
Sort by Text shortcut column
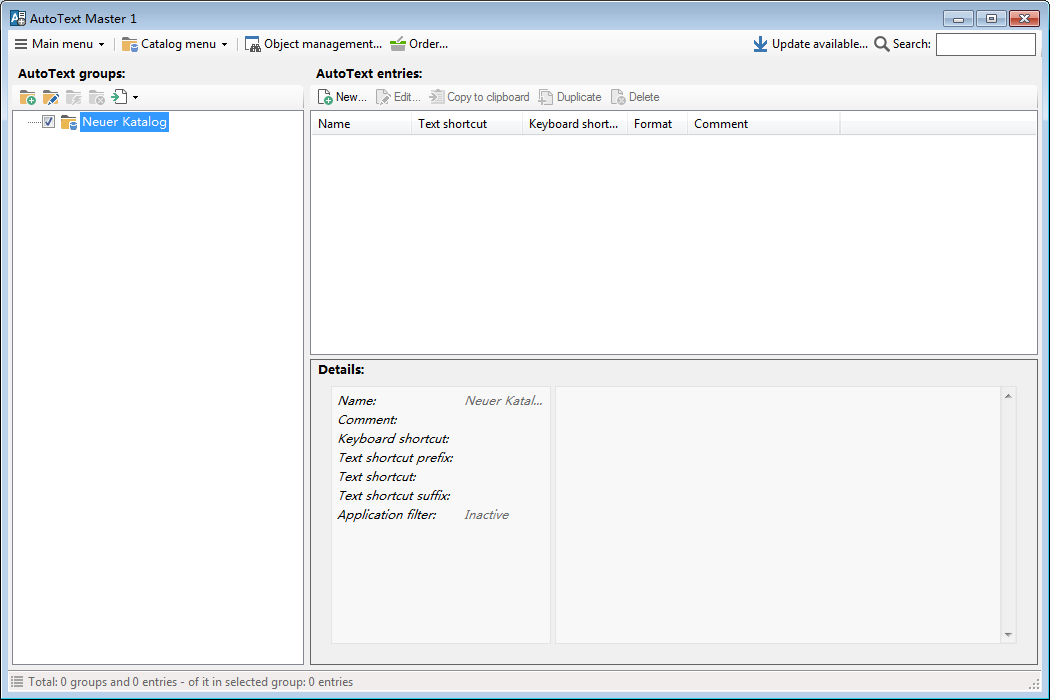467,124
